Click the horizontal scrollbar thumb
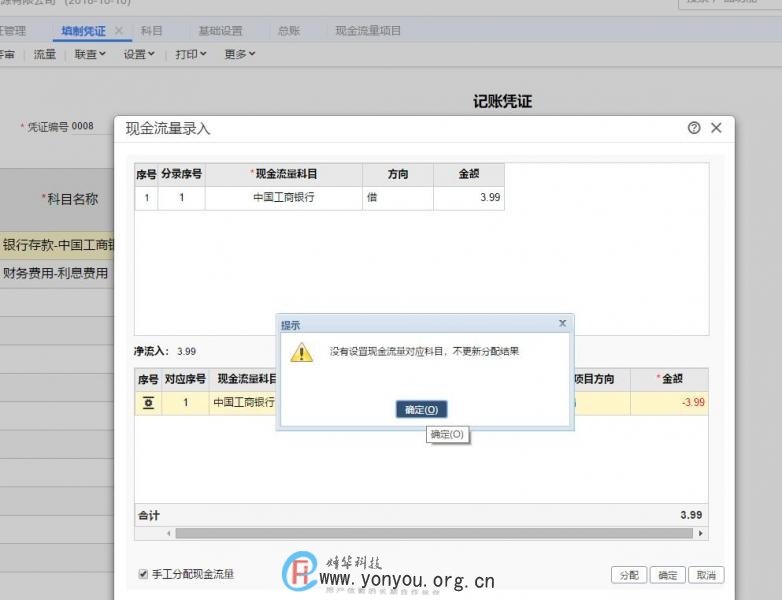This screenshot has height=600, width=782. coord(434,533)
